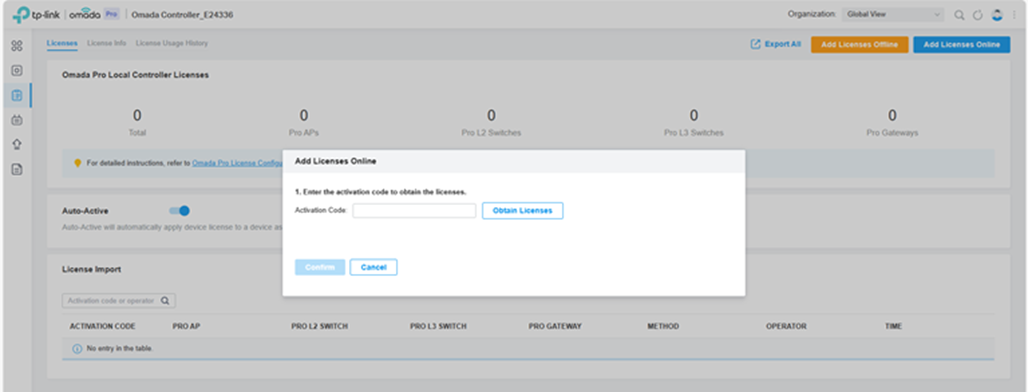Click search icon in License Import field

(165, 300)
